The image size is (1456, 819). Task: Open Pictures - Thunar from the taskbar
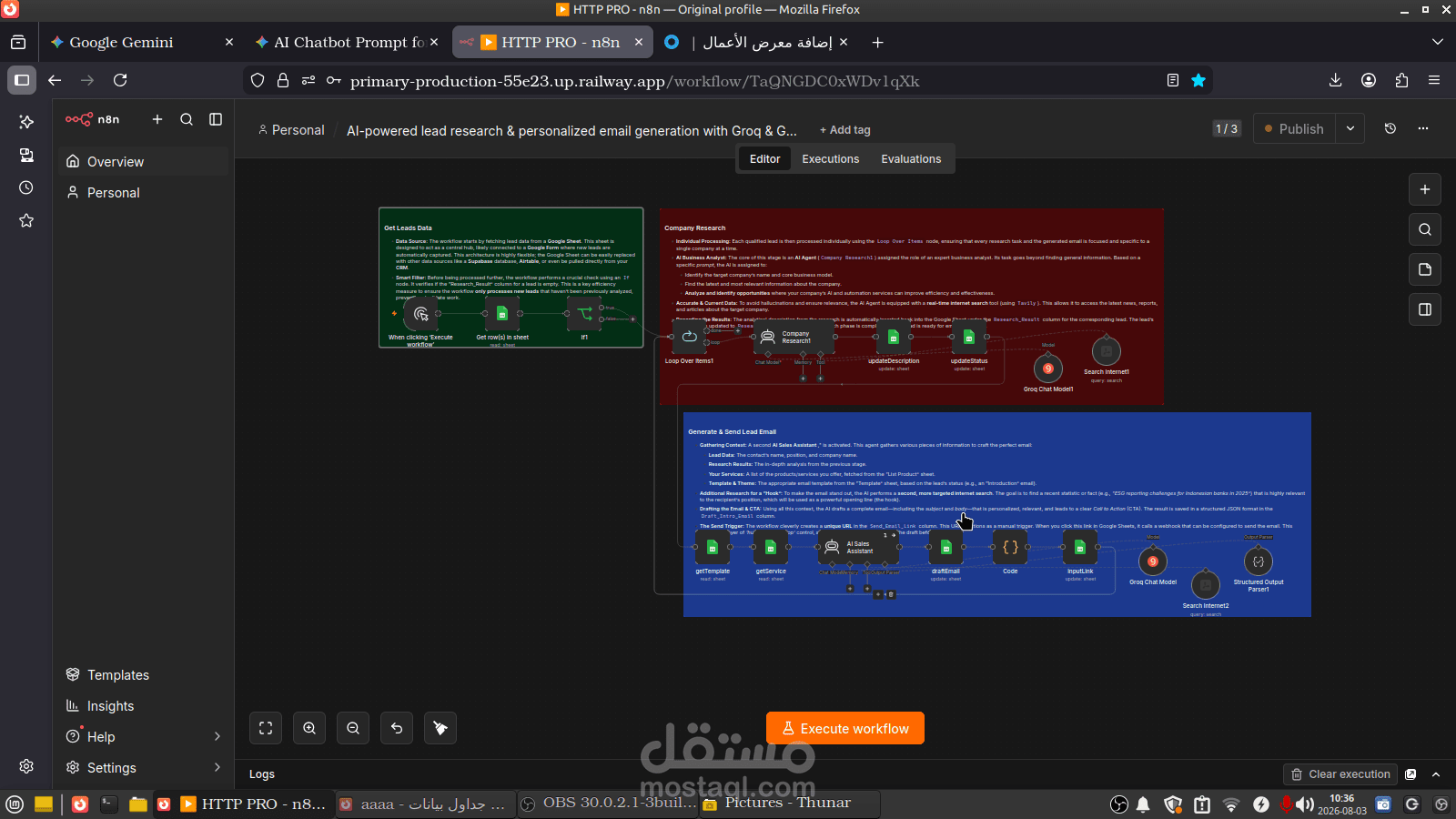[789, 804]
